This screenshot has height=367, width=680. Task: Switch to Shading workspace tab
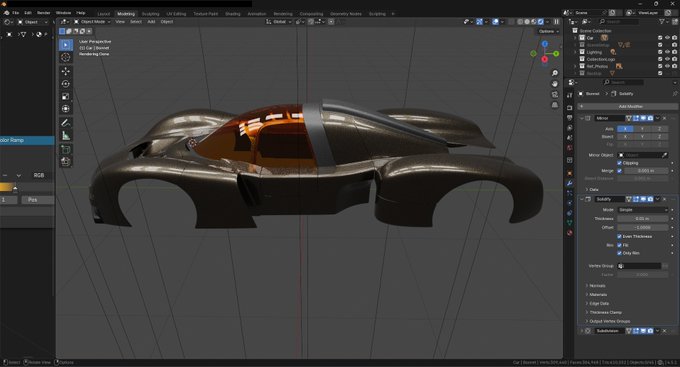(232, 14)
